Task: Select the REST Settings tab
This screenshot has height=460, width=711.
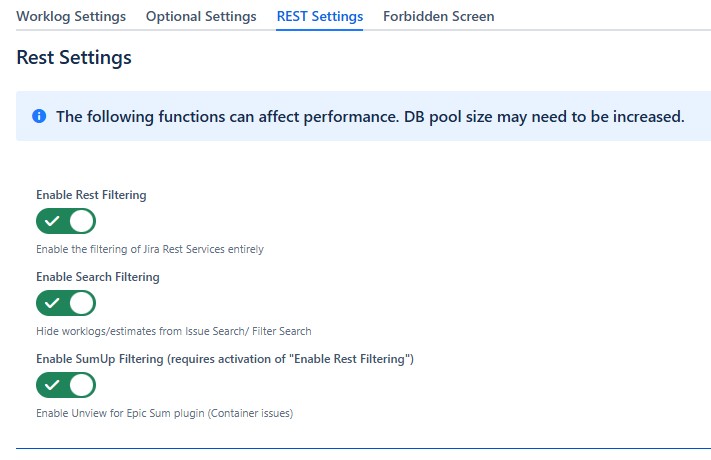Action: coord(320,17)
